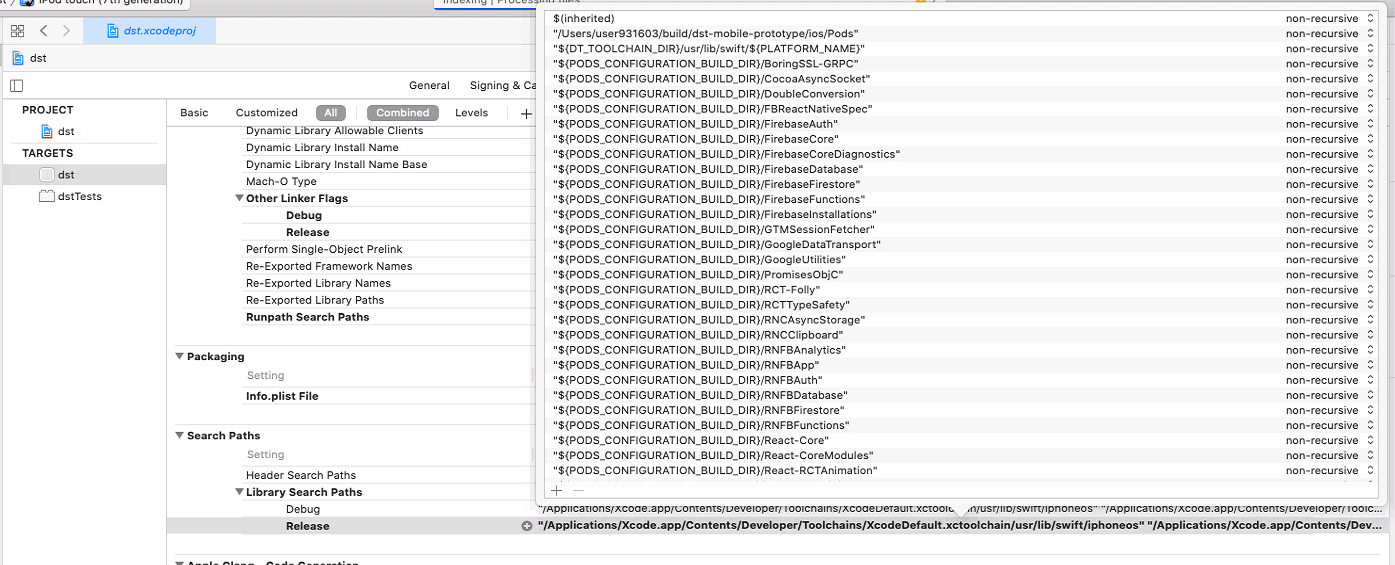Select the dstTests target icon
Image resolution: width=1395 pixels, height=565 pixels.
point(47,196)
